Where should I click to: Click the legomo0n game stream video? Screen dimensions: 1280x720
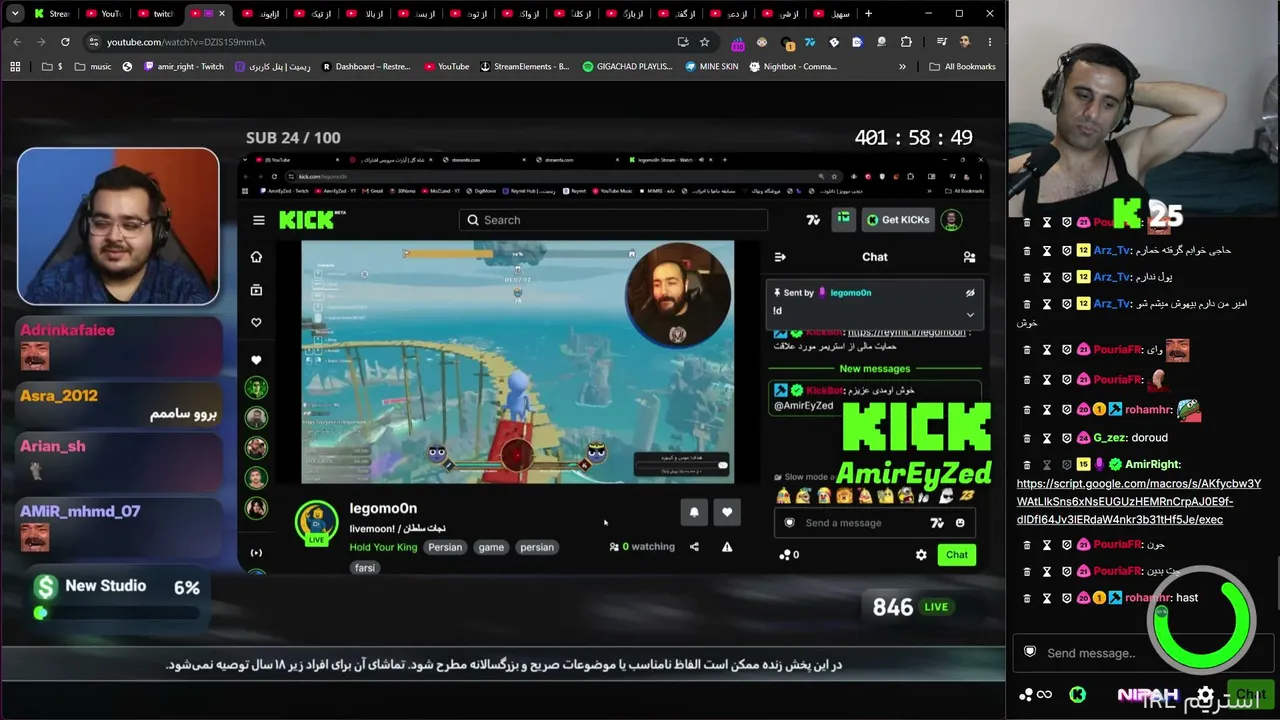(517, 362)
